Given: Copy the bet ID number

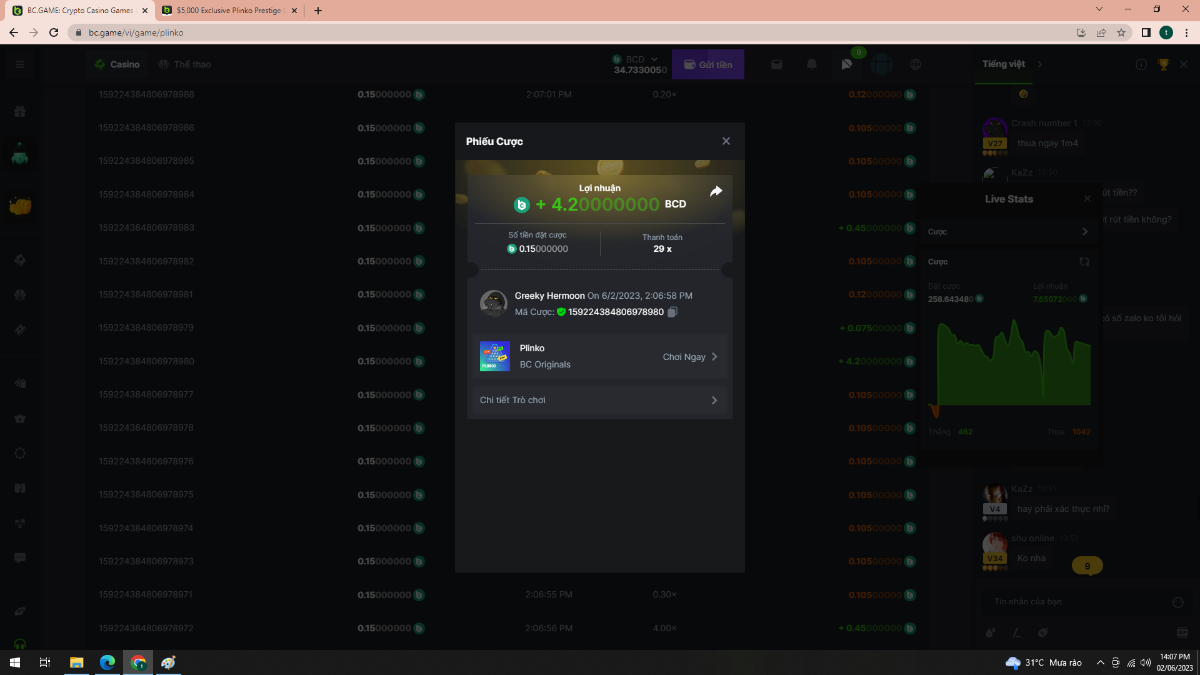Looking at the screenshot, I should click(672, 312).
